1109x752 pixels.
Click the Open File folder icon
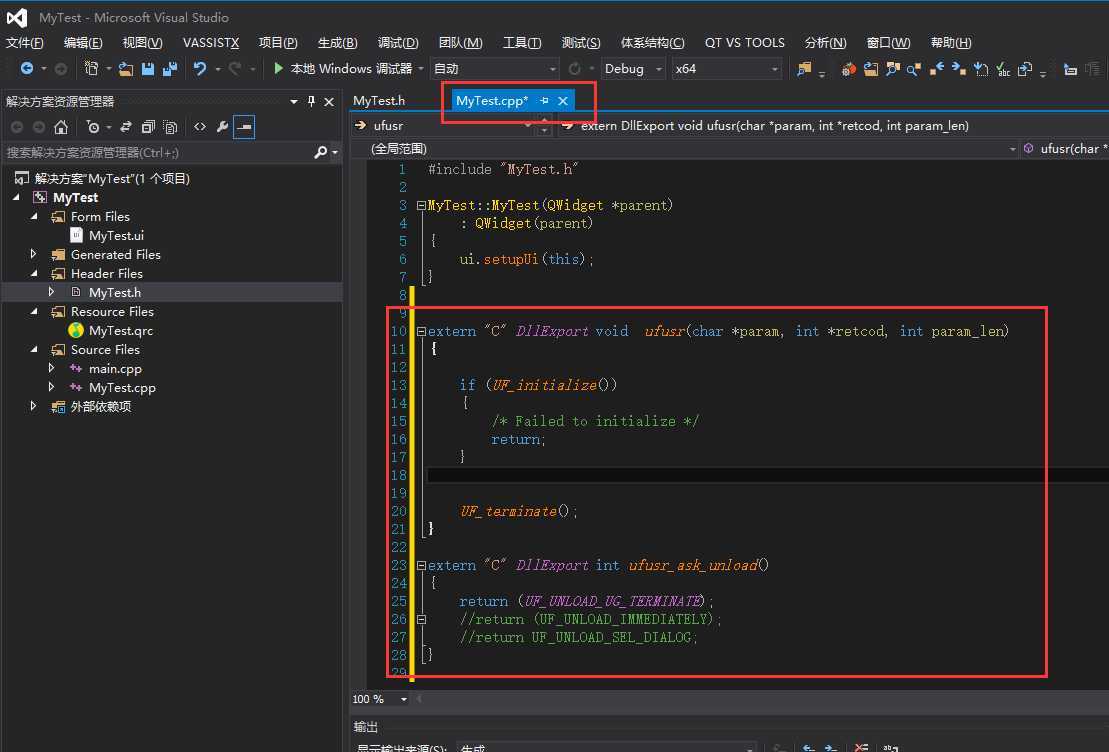pyautogui.click(x=126, y=69)
